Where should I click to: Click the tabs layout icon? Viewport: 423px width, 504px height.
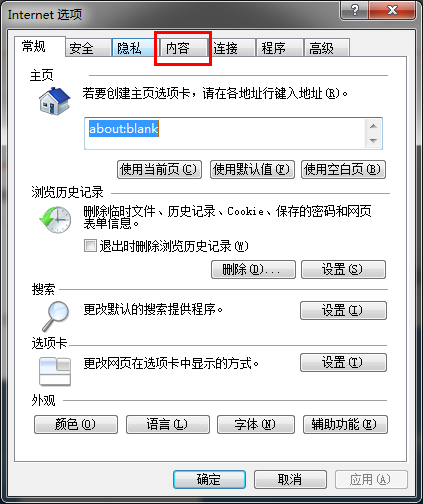click(55, 371)
